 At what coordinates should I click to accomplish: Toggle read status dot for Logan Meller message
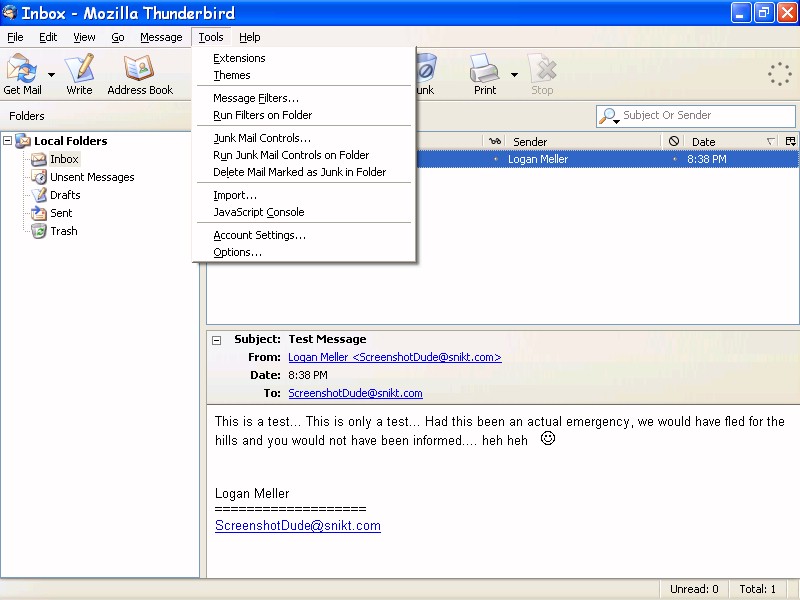click(495, 159)
